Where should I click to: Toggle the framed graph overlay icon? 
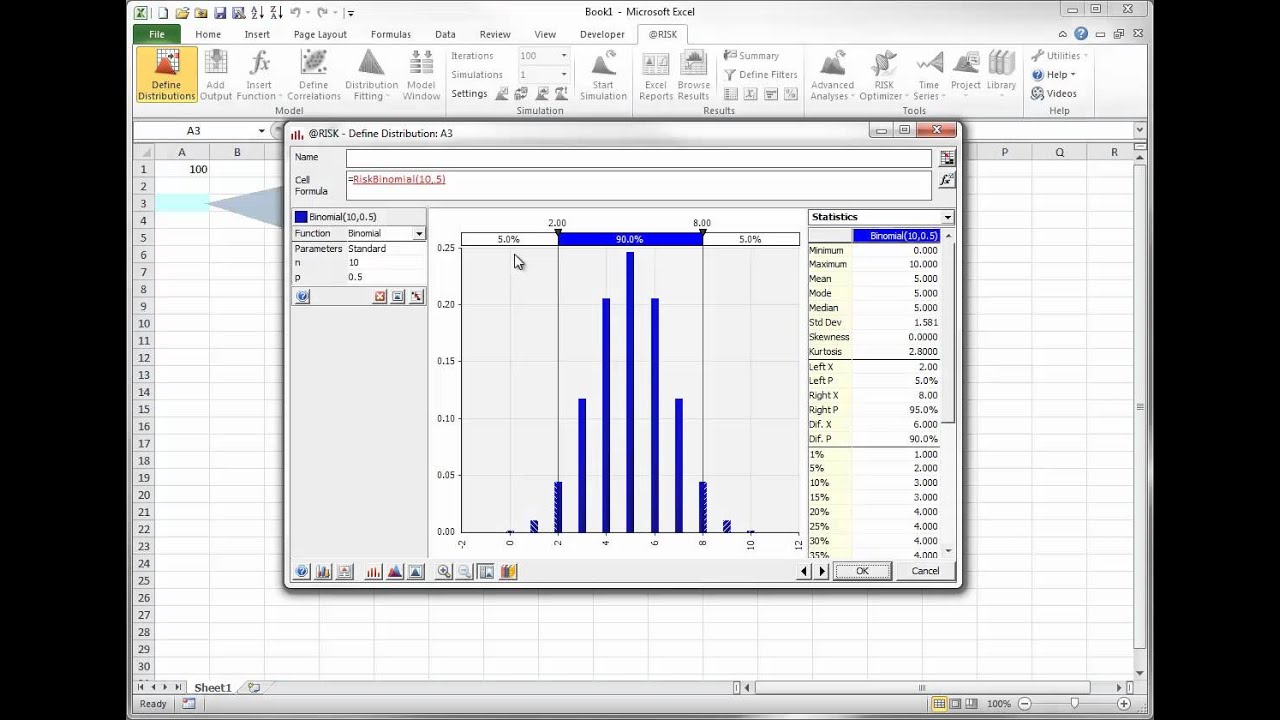416,571
